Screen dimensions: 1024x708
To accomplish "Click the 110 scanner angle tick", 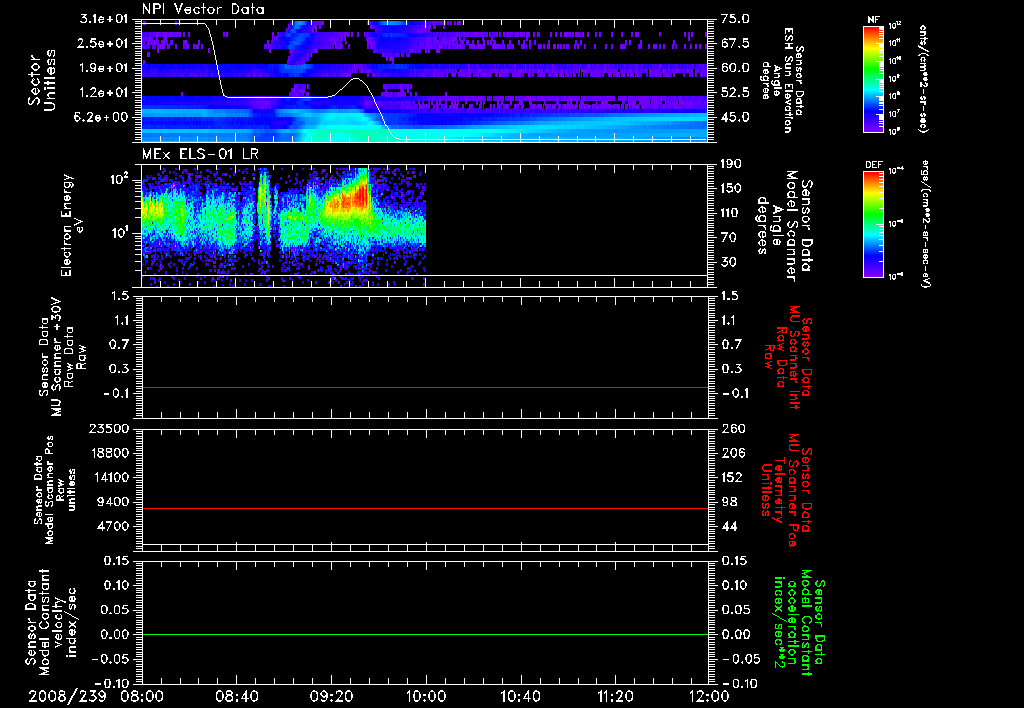I will pyautogui.click(x=731, y=213).
